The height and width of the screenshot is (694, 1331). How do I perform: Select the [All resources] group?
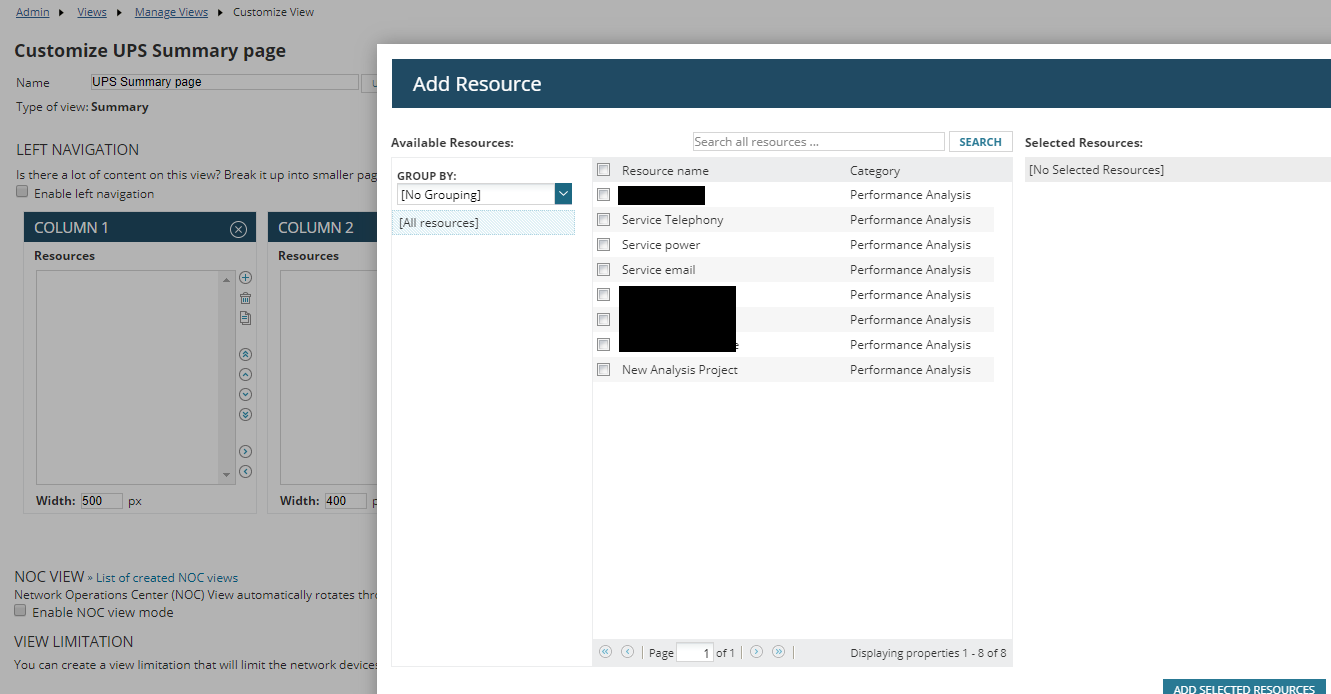click(x=483, y=223)
